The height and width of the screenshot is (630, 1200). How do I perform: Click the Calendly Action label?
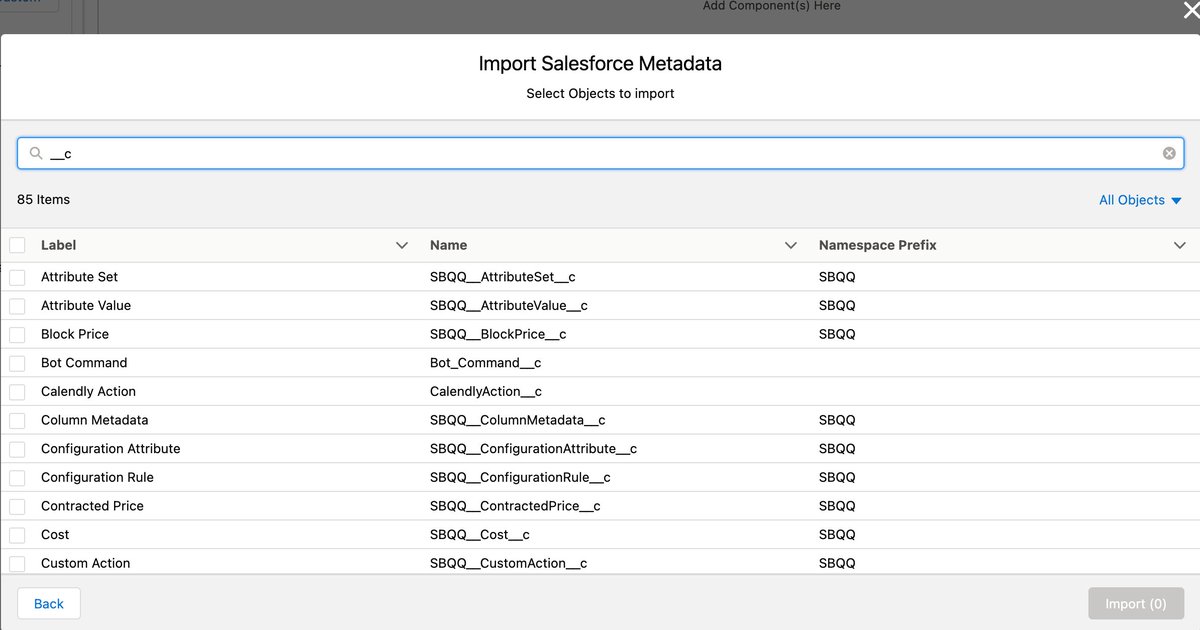88,392
